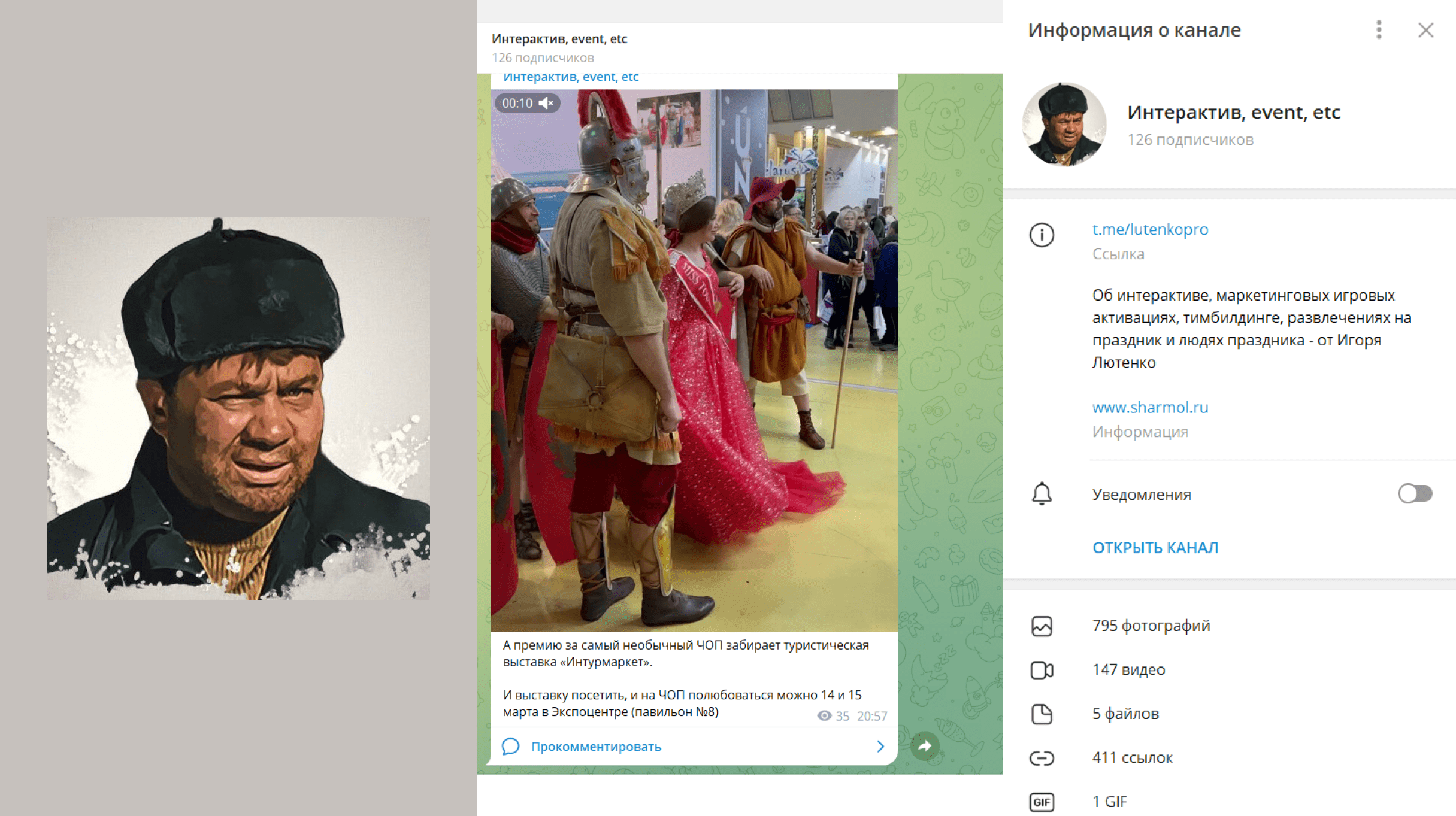Click the channel title header above chat

click(x=559, y=39)
